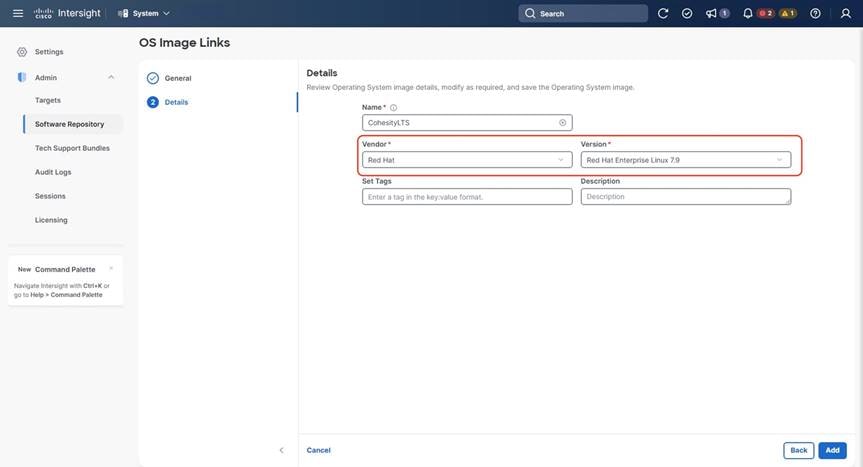The width and height of the screenshot is (863, 467).
Task: Clear the Name field with X icon
Action: pos(562,123)
